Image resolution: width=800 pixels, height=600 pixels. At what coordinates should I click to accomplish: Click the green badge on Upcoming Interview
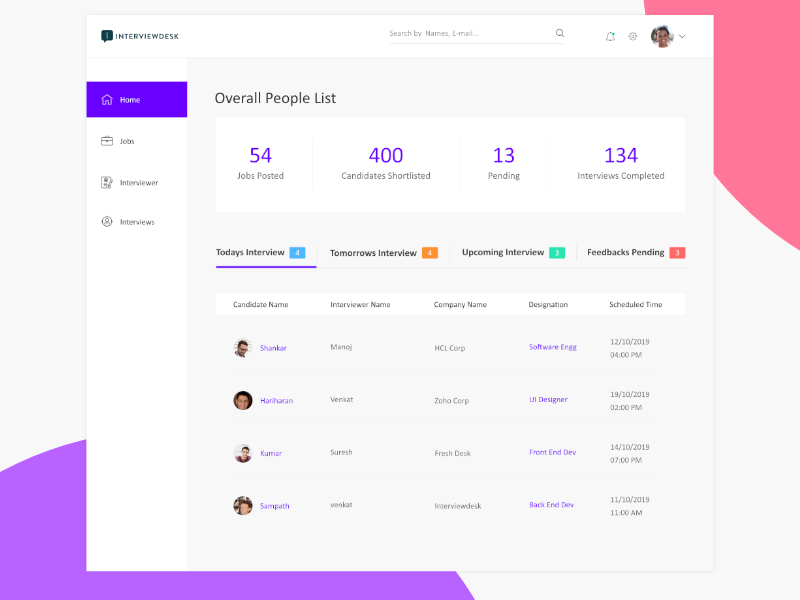[558, 252]
